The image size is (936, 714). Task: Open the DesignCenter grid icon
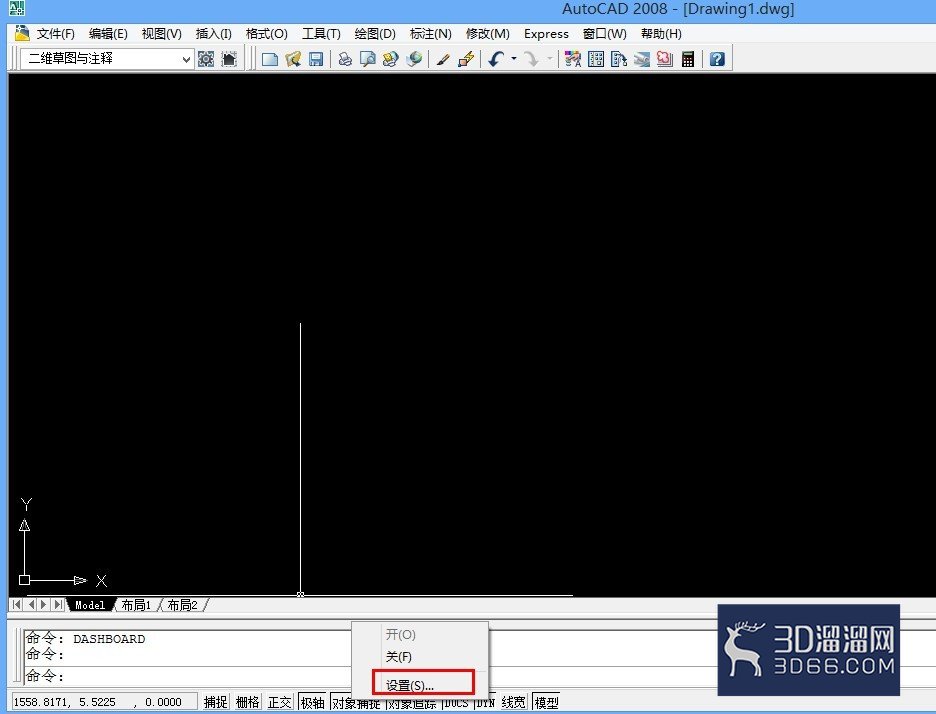click(596, 59)
